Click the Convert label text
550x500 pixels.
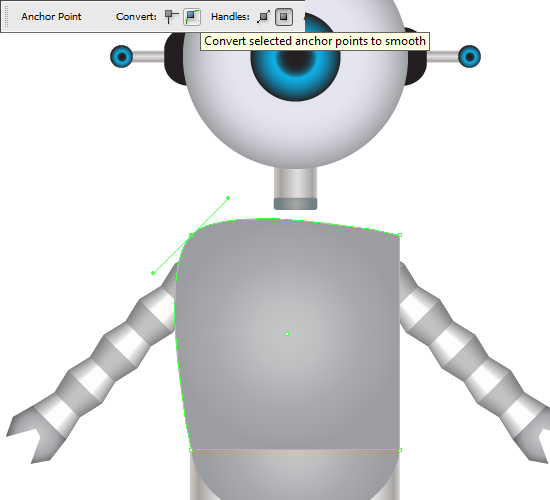point(136,16)
